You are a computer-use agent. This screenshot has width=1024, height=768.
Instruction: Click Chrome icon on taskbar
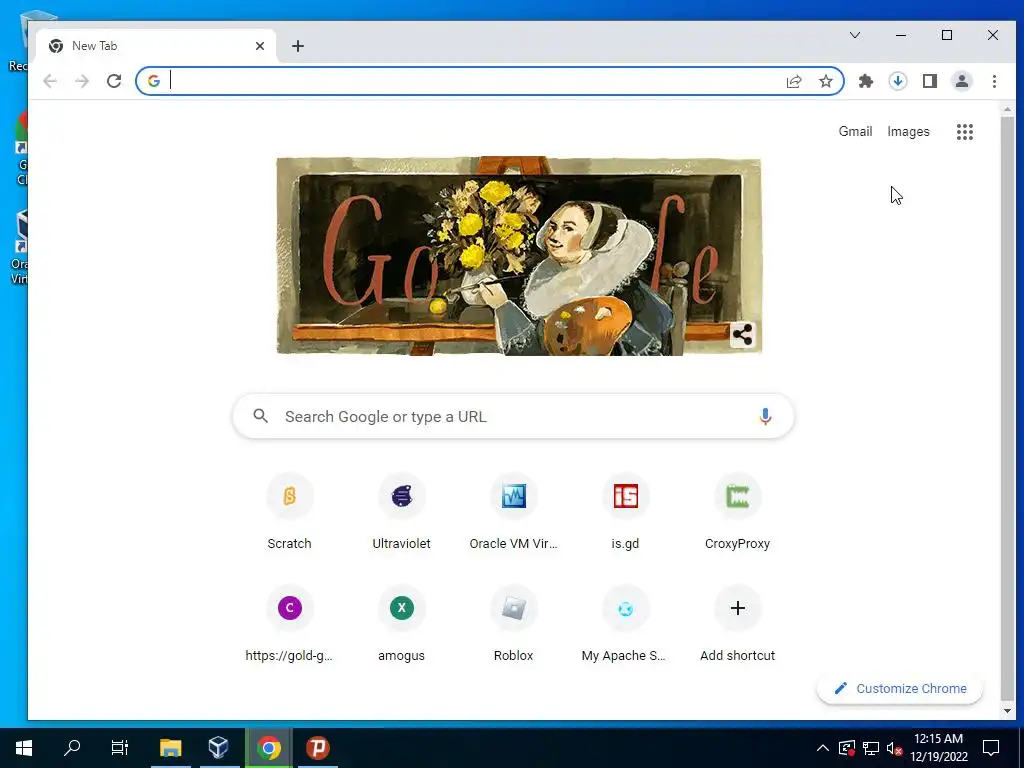(x=268, y=748)
